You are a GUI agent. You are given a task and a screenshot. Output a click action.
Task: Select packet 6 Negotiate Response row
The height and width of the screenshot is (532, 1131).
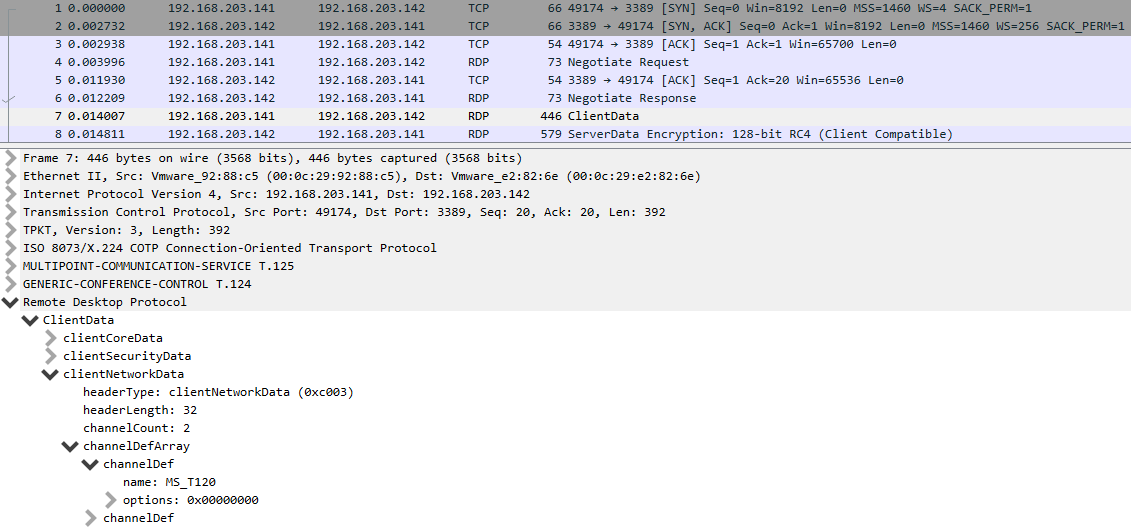click(x=566, y=99)
